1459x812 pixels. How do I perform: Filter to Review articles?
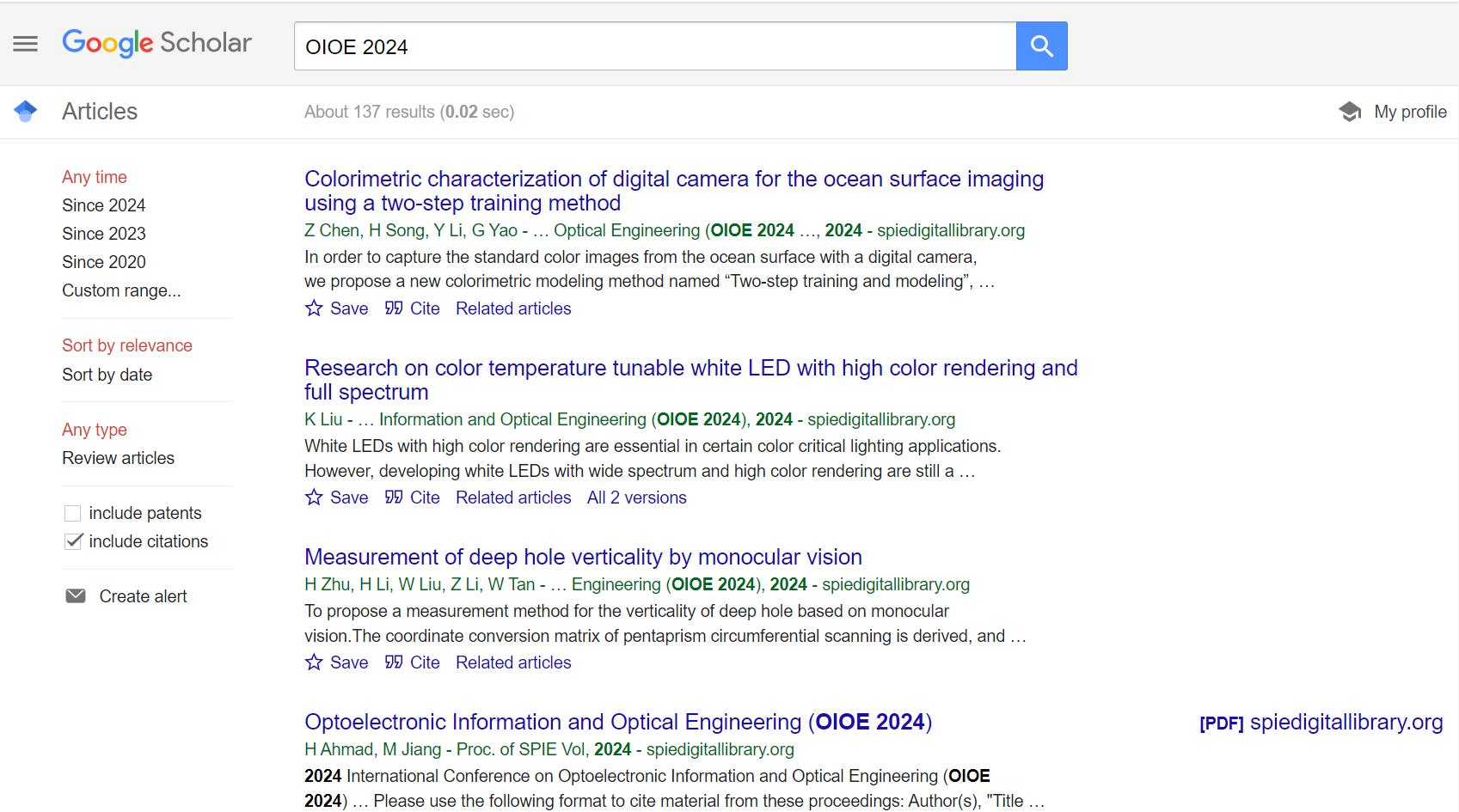118,458
